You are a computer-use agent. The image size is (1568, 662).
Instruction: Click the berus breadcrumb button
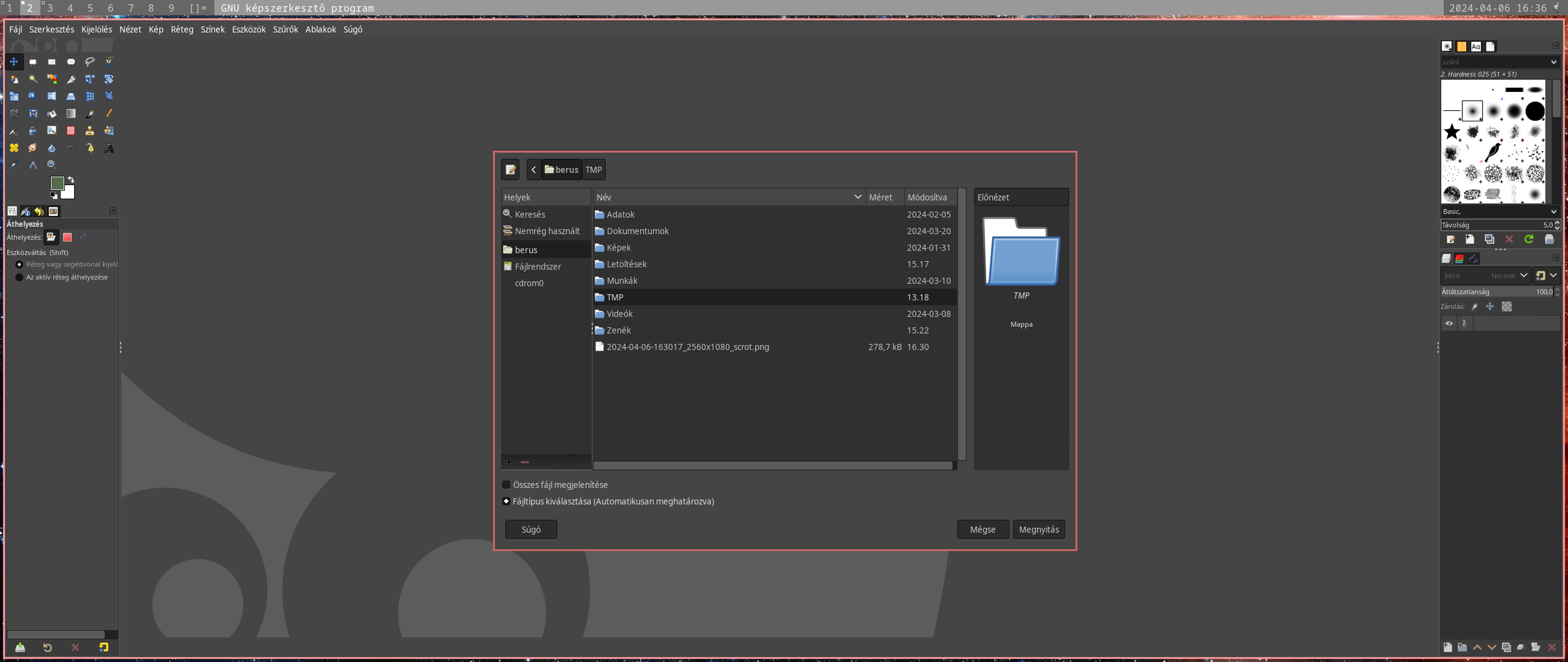(x=561, y=170)
